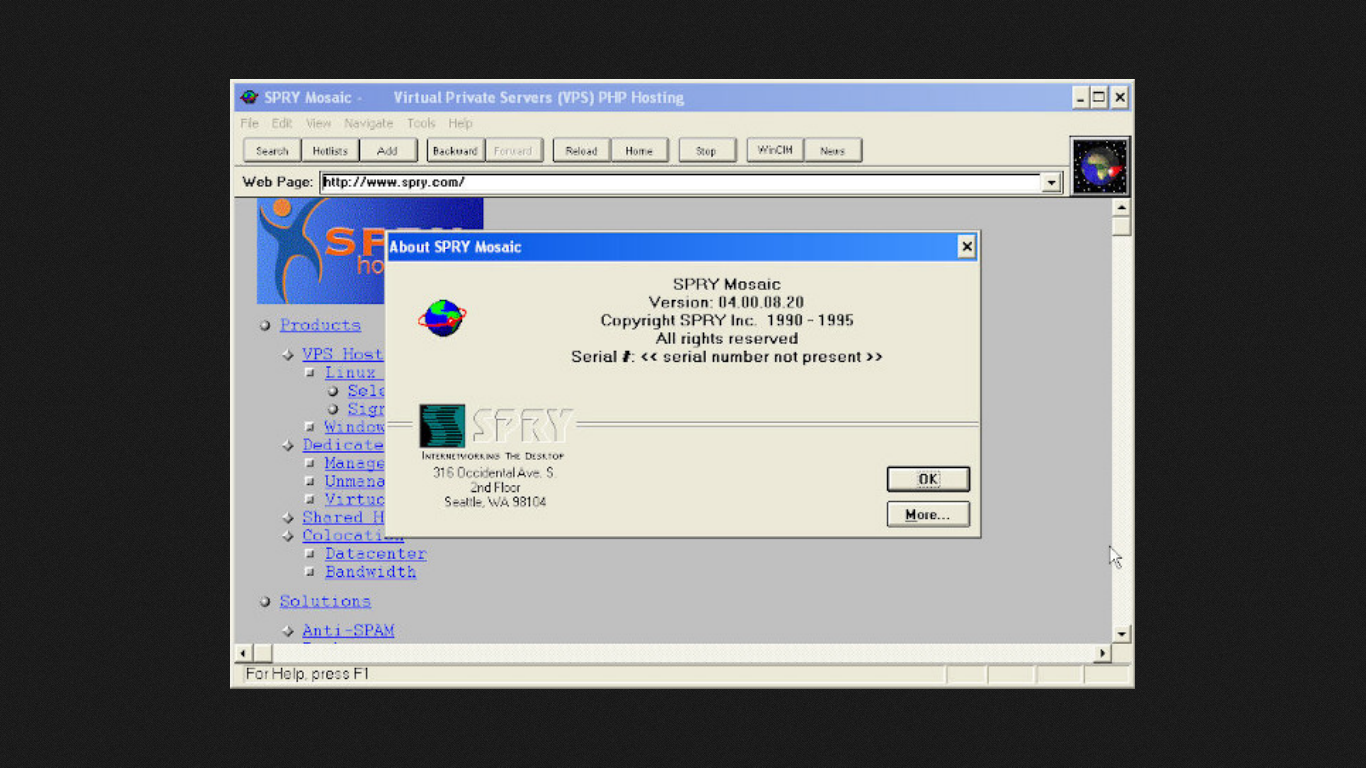Image resolution: width=1366 pixels, height=768 pixels.
Task: Open the File menu
Action: pyautogui.click(x=249, y=123)
